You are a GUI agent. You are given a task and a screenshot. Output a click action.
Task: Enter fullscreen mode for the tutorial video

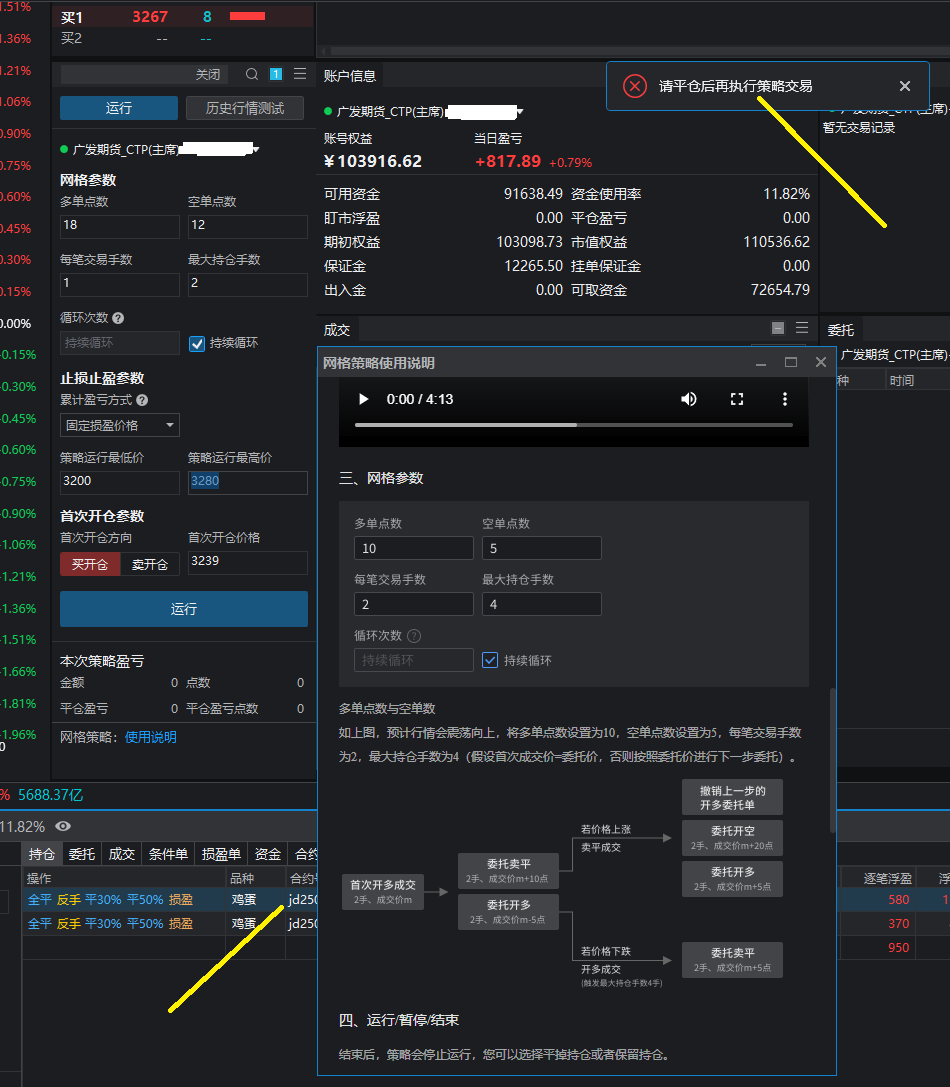coord(737,399)
